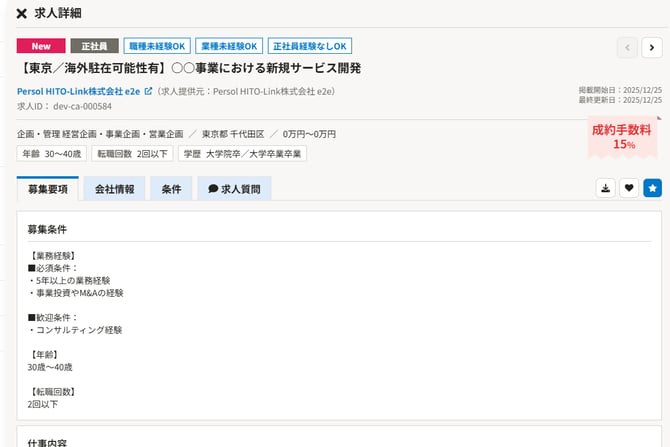Screen dimensions: 670x447
Task: Switch to the 会社情報 tab
Action: tap(115, 188)
